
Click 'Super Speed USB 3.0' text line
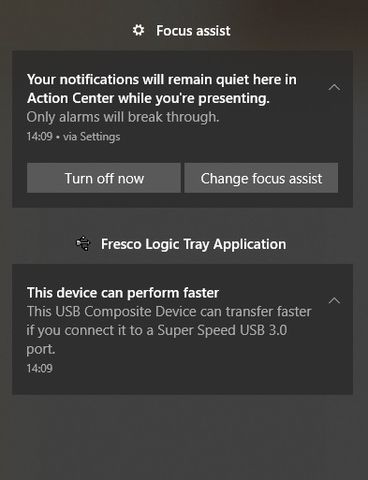tap(222, 330)
